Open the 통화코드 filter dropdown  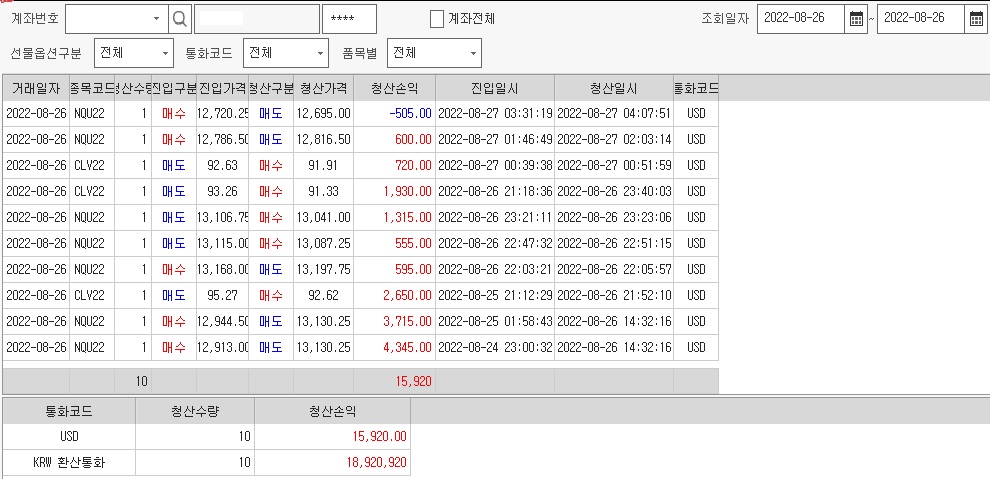click(320, 53)
